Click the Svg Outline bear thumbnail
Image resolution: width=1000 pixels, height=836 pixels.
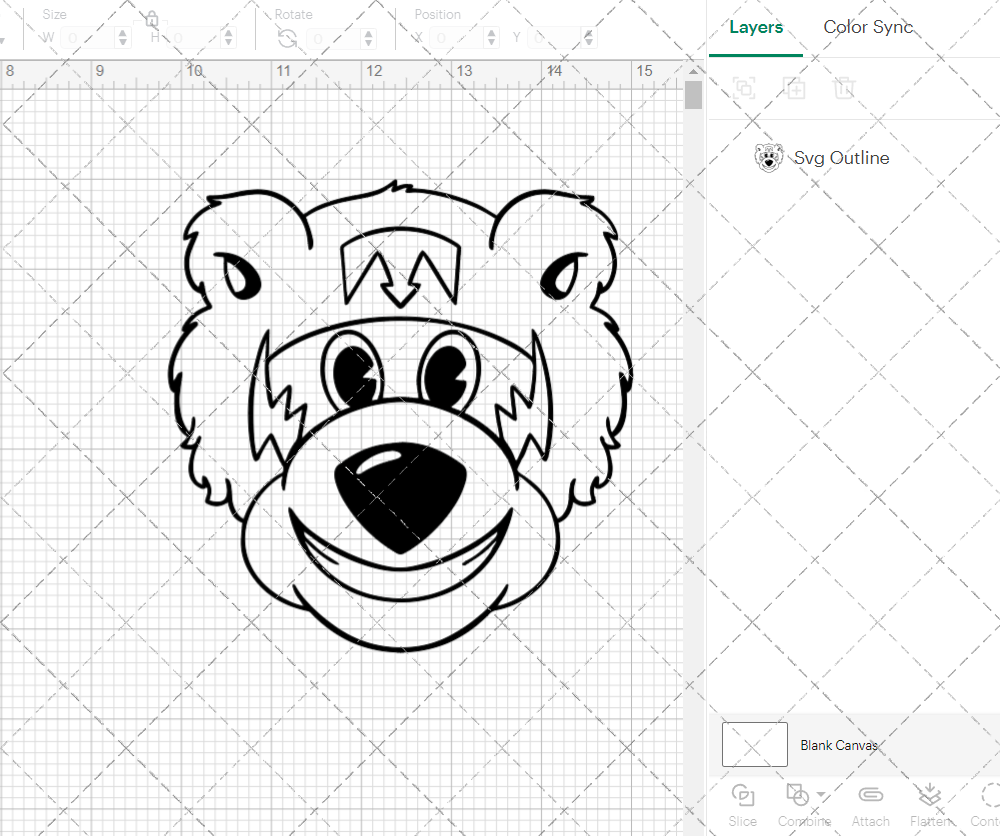point(768,158)
